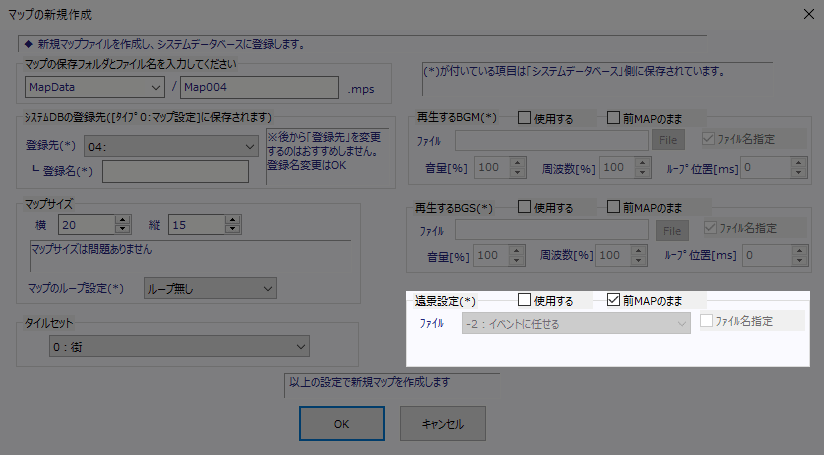This screenshot has width=824, height=455.
Task: Click BGS 音量[%] value field
Action: (x=491, y=255)
